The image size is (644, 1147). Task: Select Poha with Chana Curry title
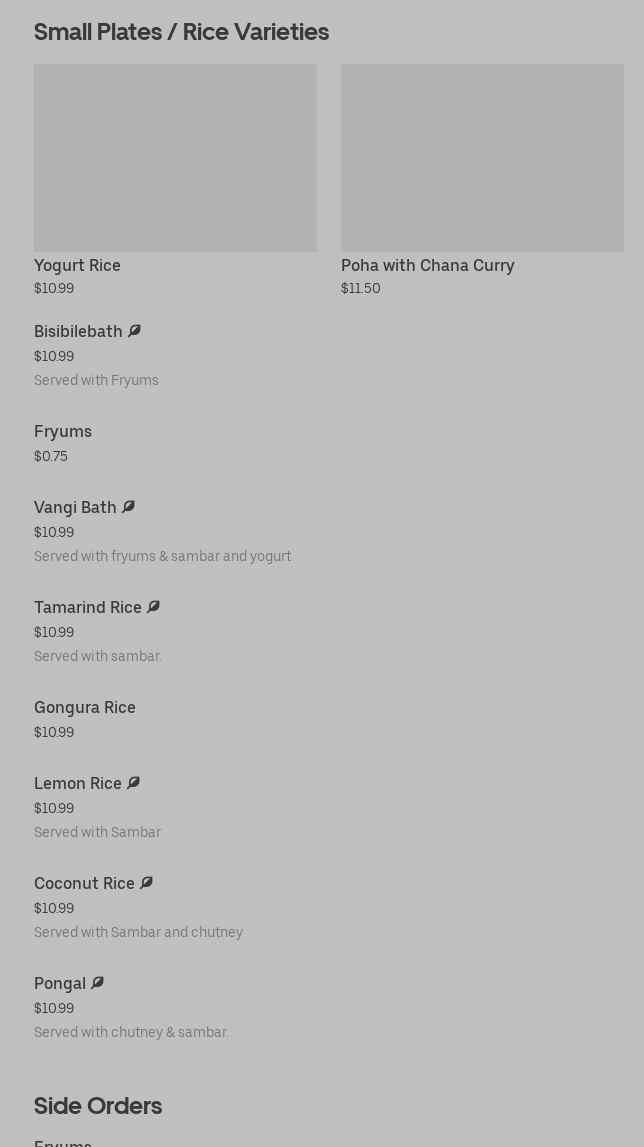427,265
